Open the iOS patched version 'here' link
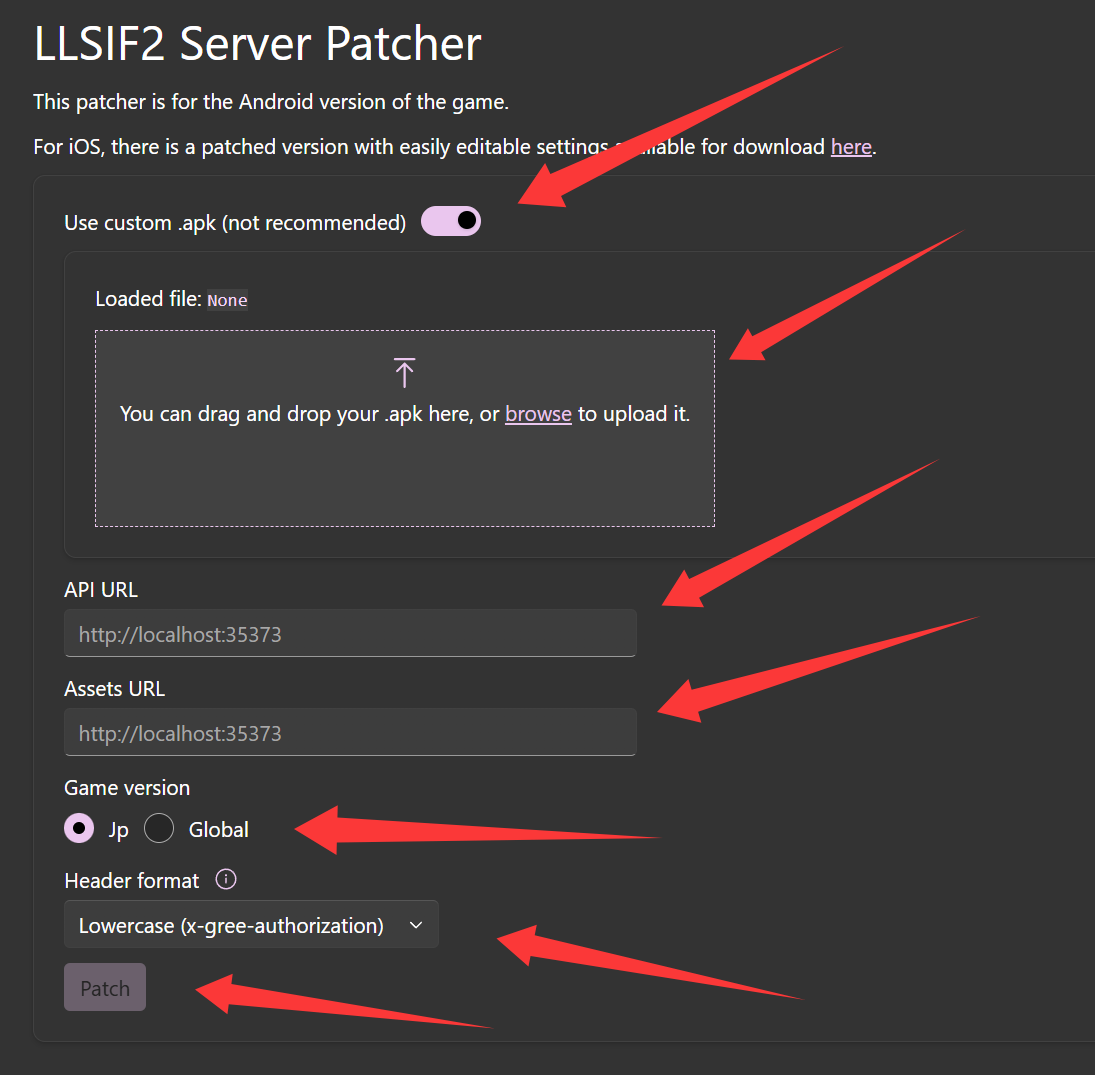This screenshot has height=1075, width=1095. pyautogui.click(x=851, y=147)
